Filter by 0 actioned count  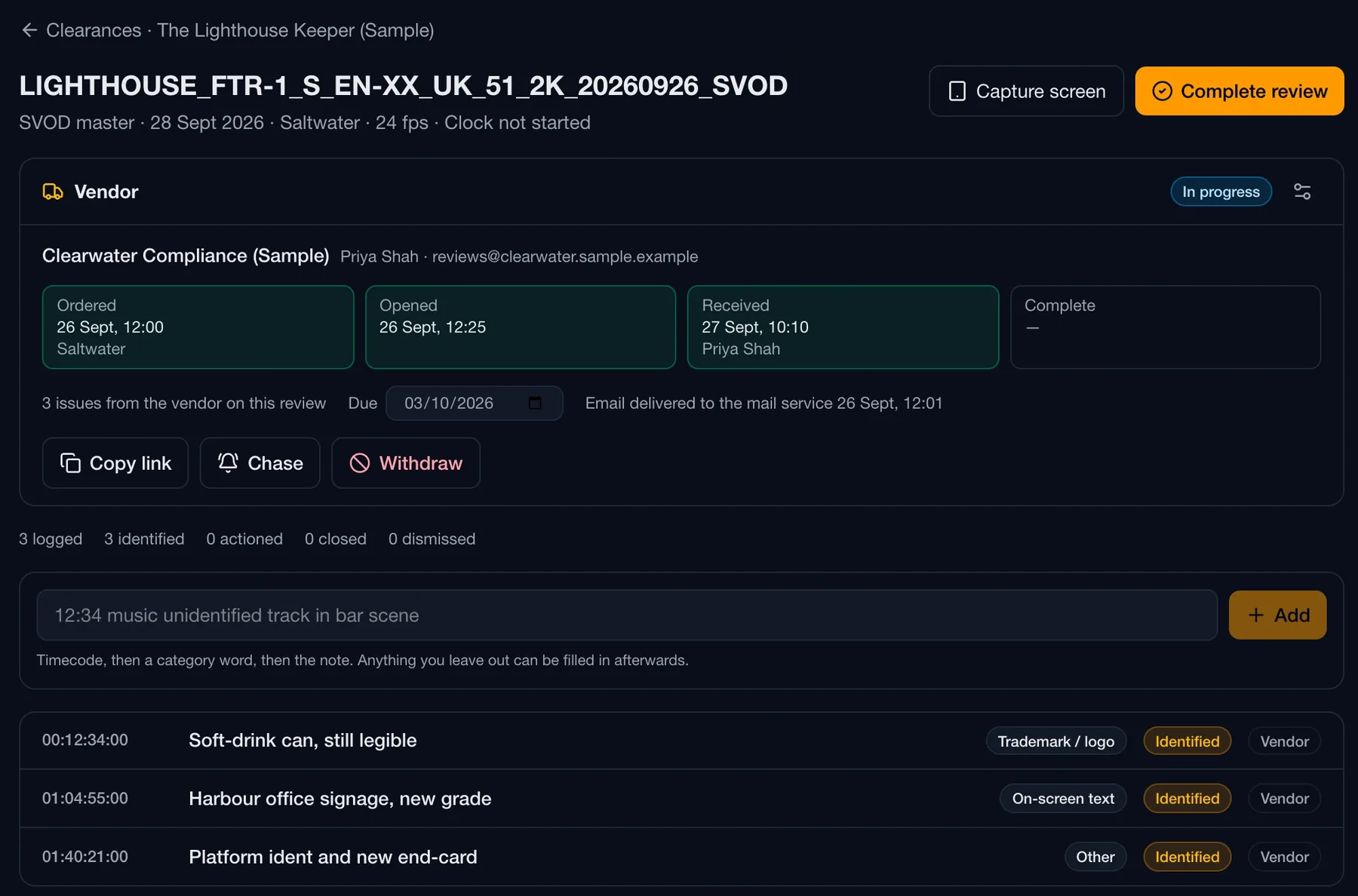pyautogui.click(x=244, y=539)
